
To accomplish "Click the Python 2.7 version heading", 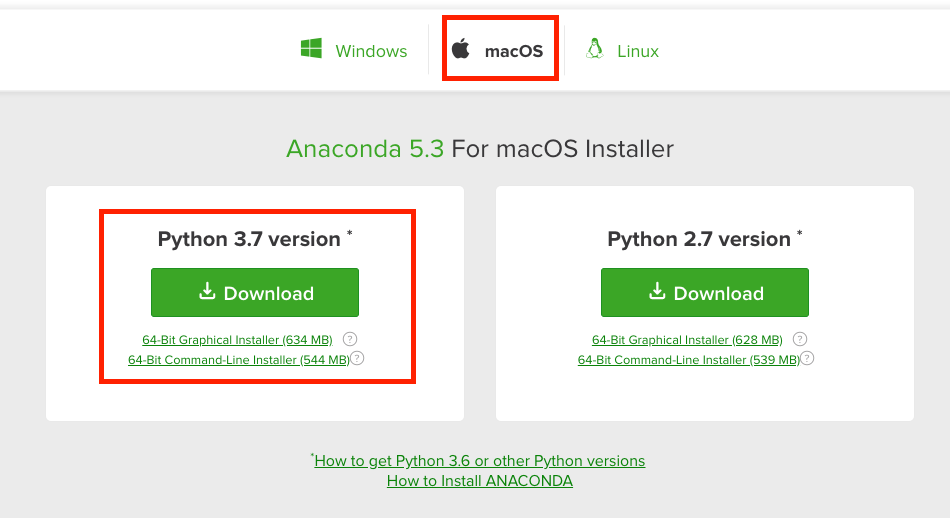I will [x=705, y=239].
